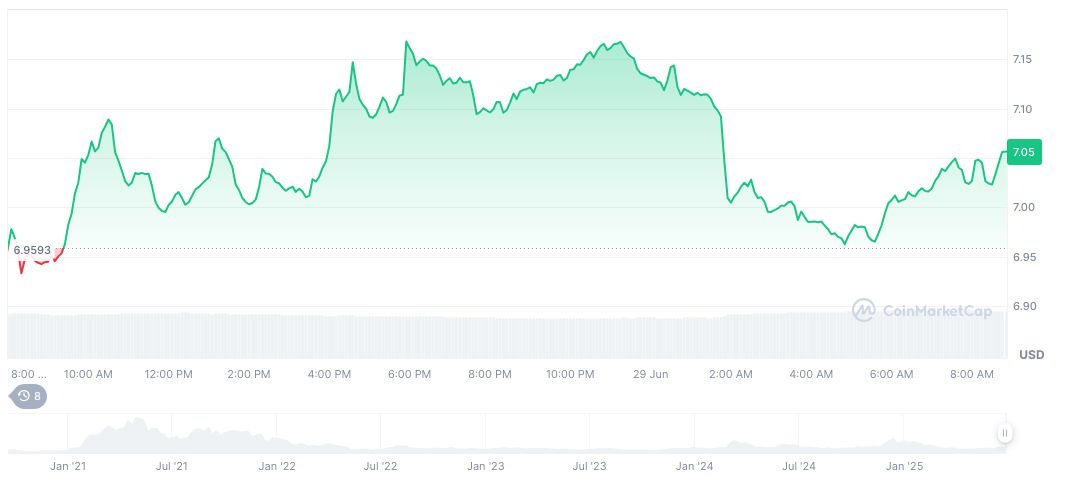Jump to Jul '22 in the navigator timeline

[380, 465]
